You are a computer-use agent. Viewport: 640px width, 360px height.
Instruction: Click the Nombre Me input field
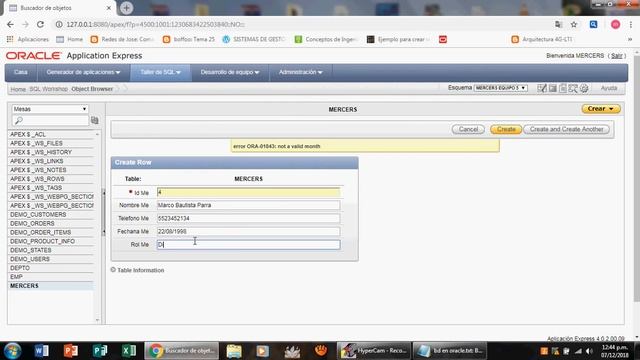point(248,205)
